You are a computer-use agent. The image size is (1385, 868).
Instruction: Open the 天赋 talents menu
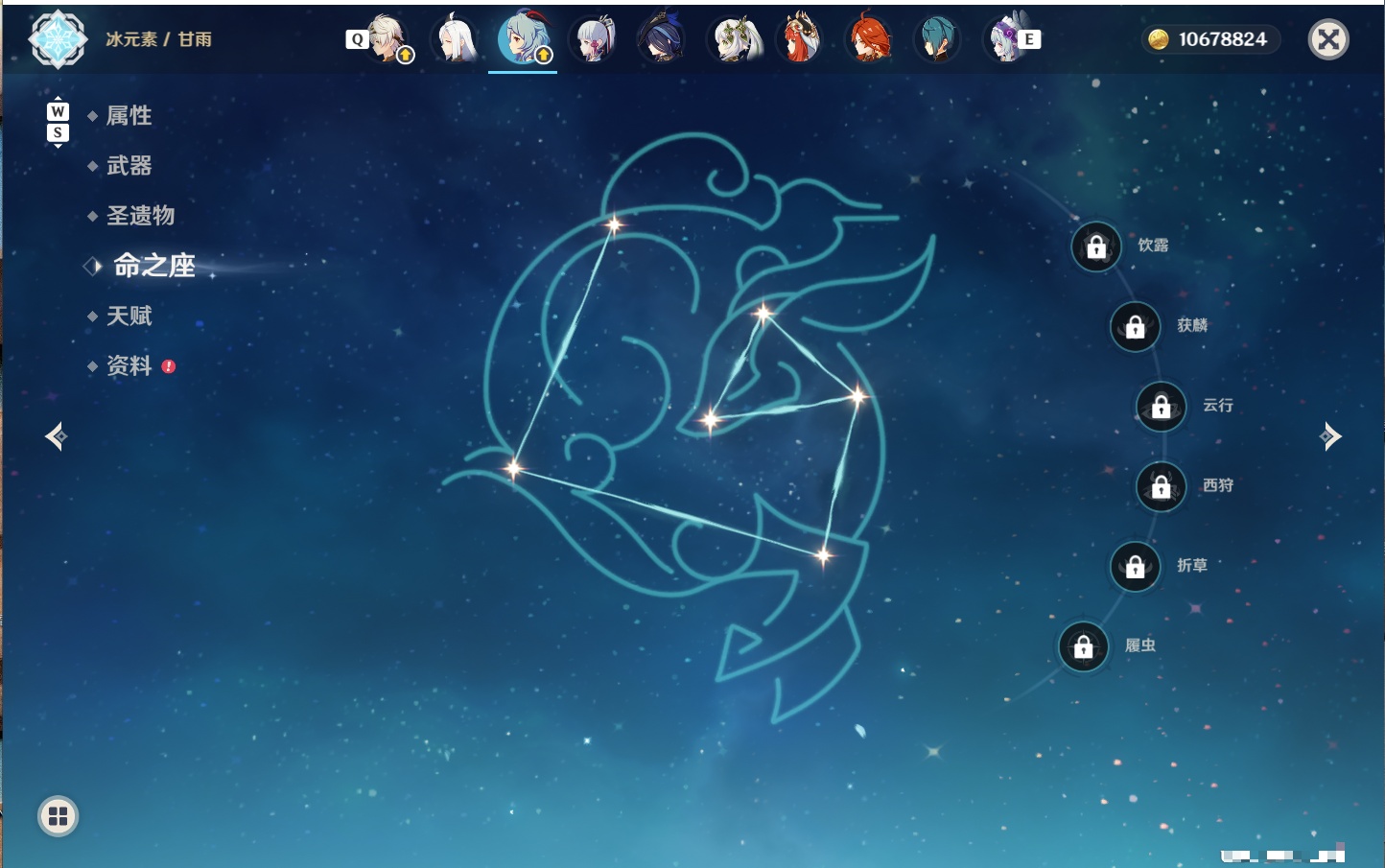pos(129,316)
